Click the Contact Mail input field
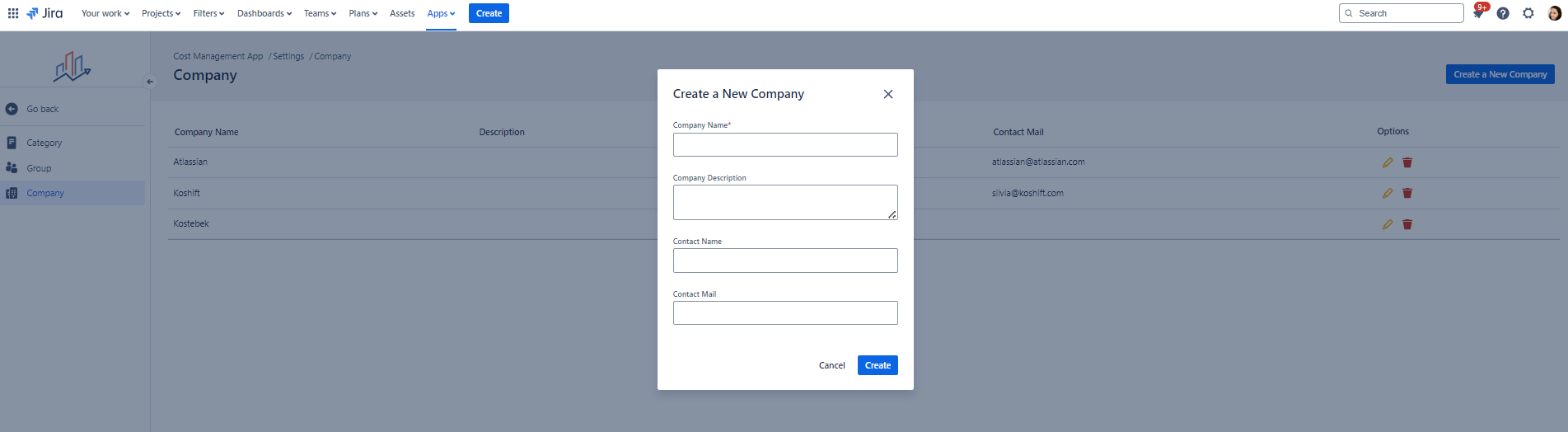The width and height of the screenshot is (1568, 432). tap(785, 312)
